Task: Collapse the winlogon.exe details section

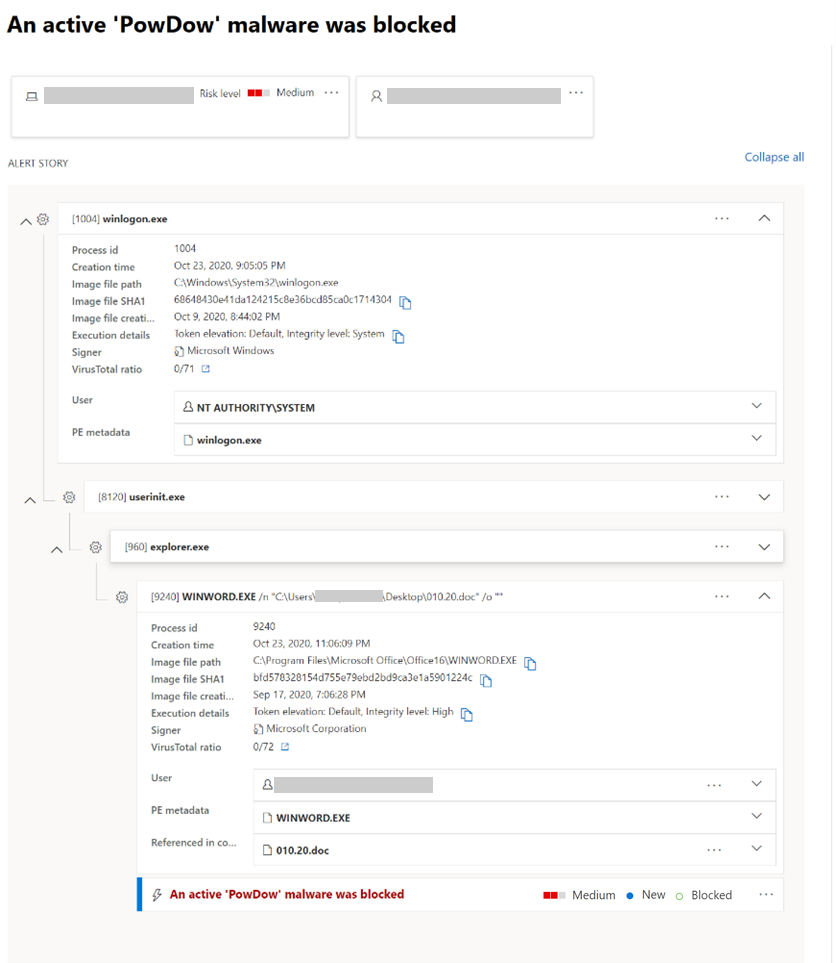Action: pyautogui.click(x=764, y=218)
